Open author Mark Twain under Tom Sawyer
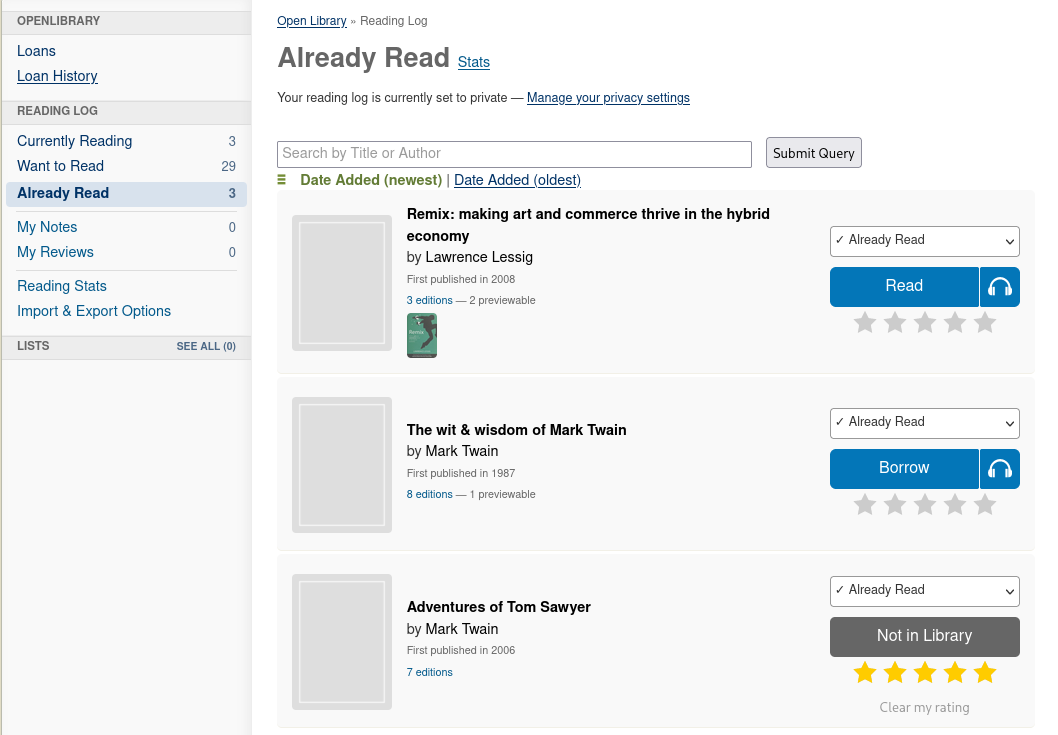This screenshot has height=735, width=1058. [462, 628]
